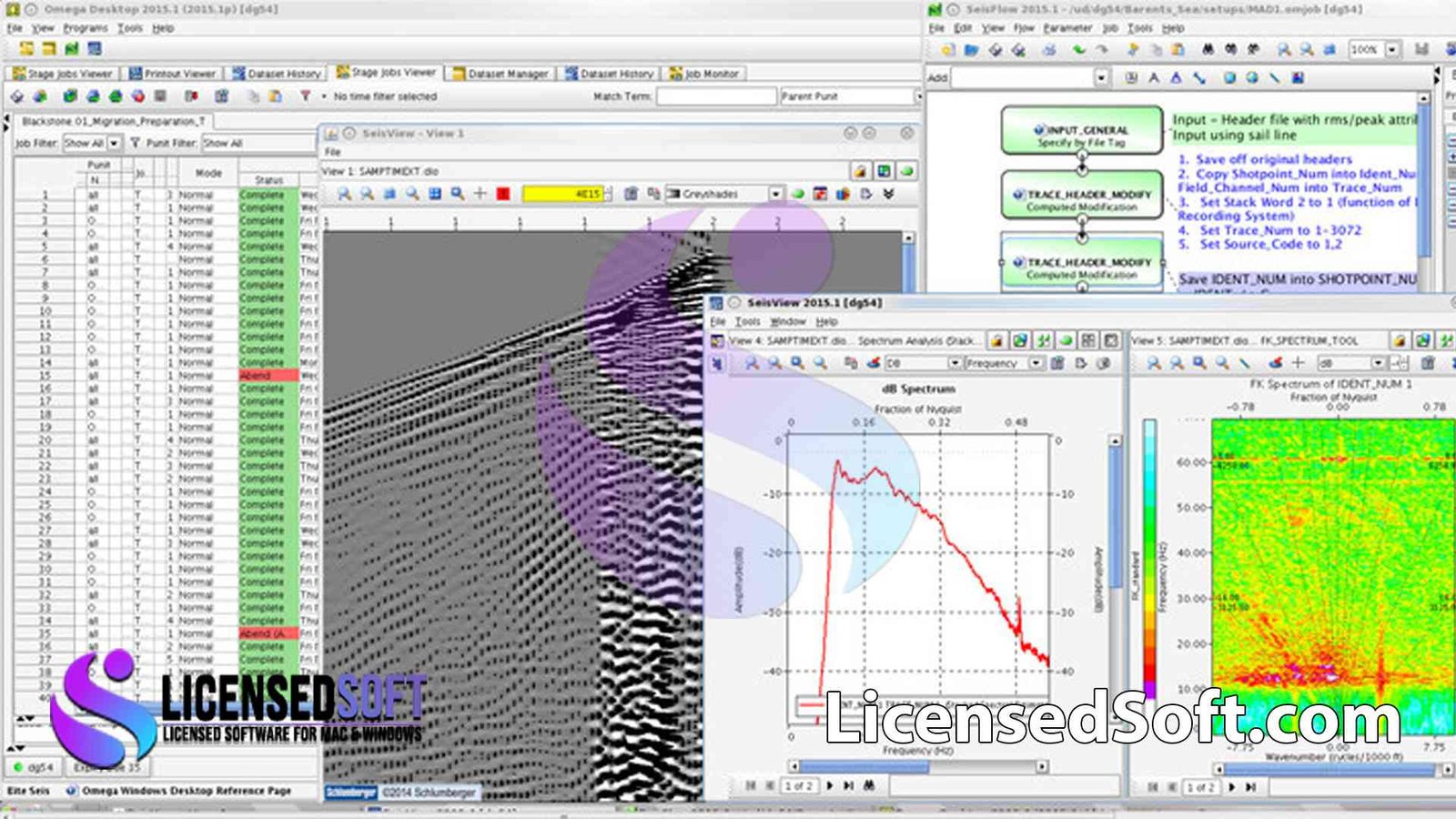
Task: Click the dg54 status indicator at bottom left
Action: 35,767
